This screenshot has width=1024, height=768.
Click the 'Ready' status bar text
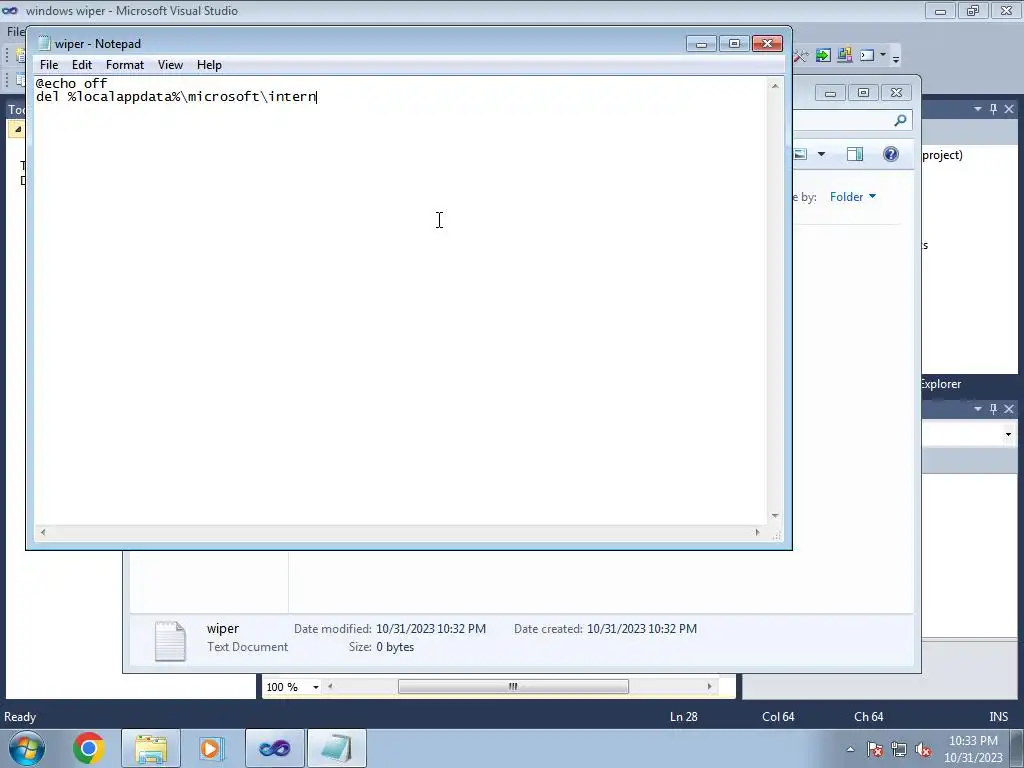pos(20,717)
